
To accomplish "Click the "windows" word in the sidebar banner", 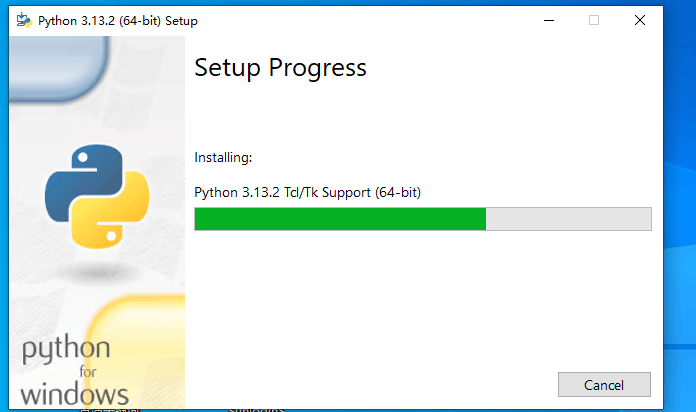I will (75, 394).
